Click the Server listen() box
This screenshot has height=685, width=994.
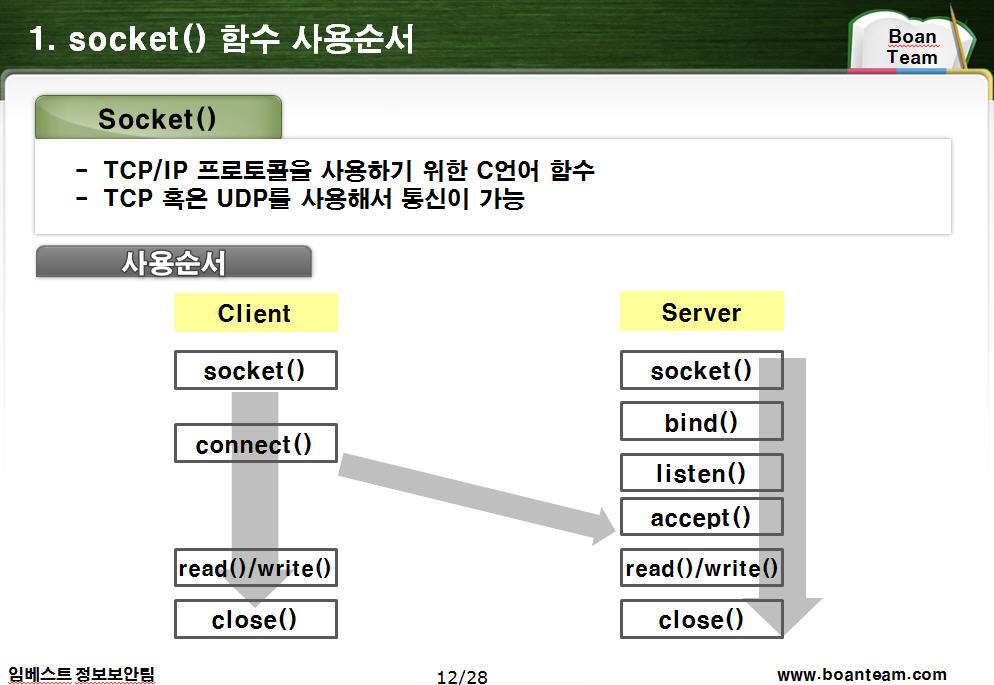(x=702, y=473)
